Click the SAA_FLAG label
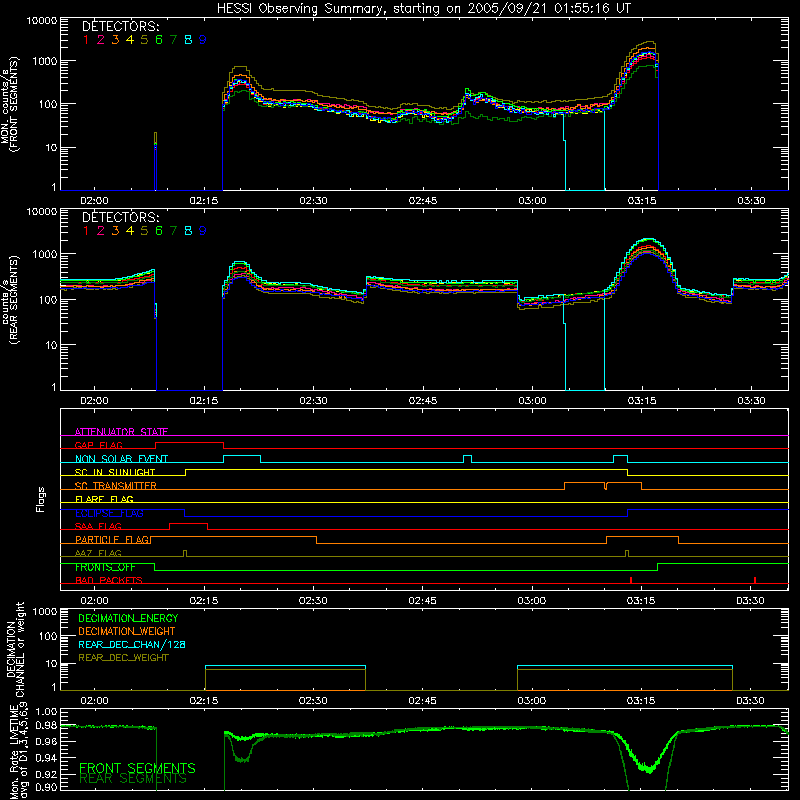 [98, 526]
